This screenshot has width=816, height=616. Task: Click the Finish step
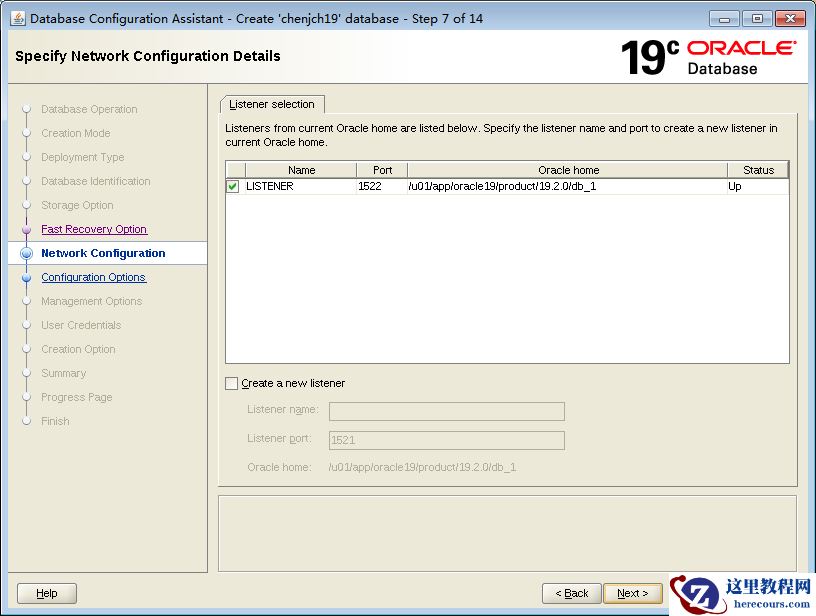(x=55, y=421)
